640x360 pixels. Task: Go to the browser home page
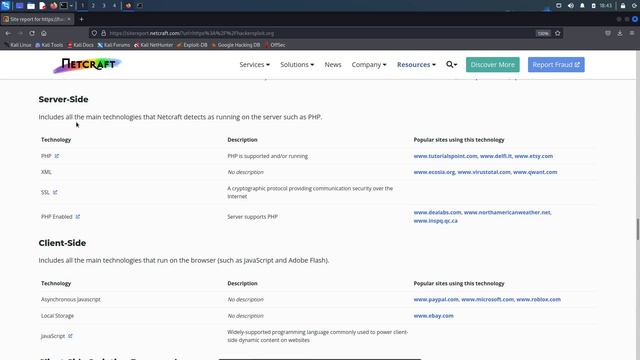point(44,33)
